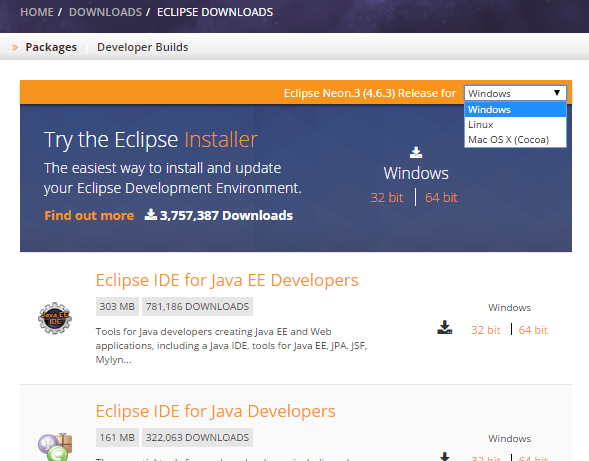Open the Find out more link

89,215
